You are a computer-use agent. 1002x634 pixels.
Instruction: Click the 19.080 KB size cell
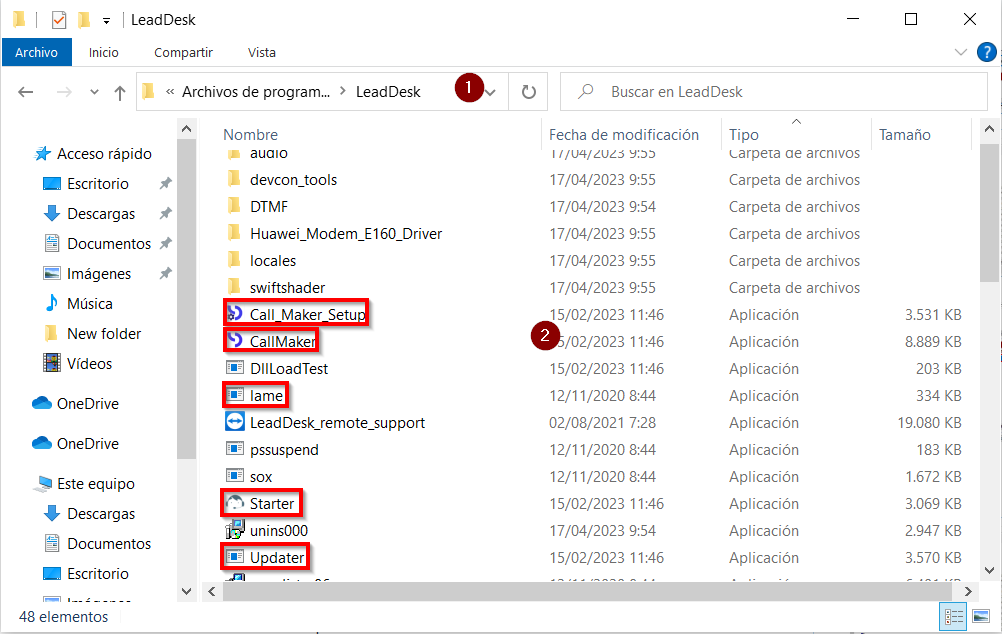coord(929,422)
